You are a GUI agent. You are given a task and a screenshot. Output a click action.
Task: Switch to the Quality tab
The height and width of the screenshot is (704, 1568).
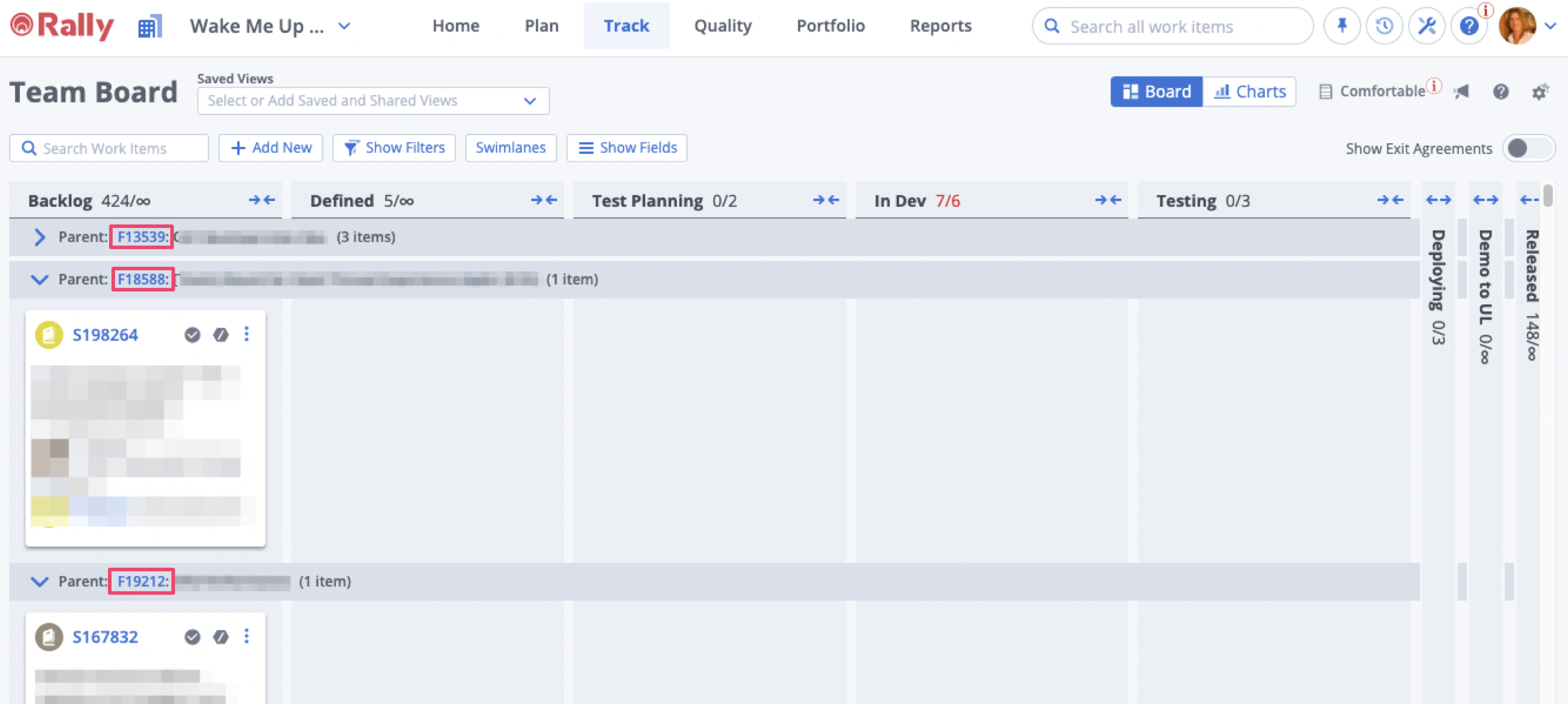click(723, 25)
